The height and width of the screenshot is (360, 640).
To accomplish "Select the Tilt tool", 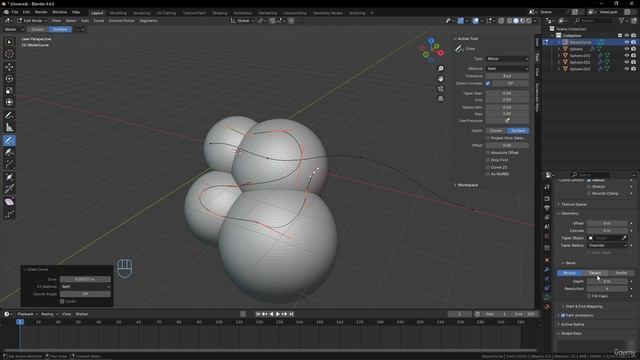I will coord(9,189).
